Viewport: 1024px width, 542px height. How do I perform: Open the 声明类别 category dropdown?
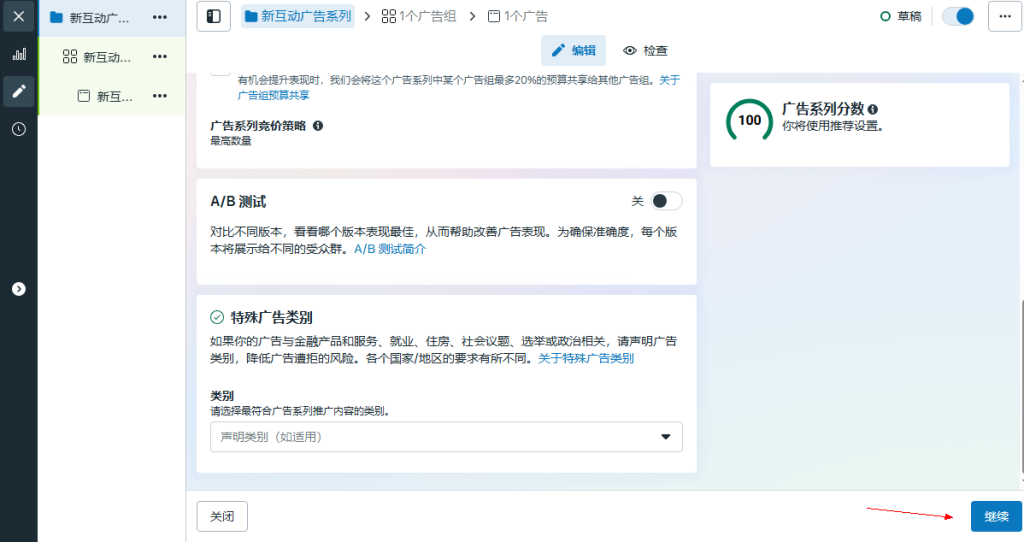[x=446, y=437]
